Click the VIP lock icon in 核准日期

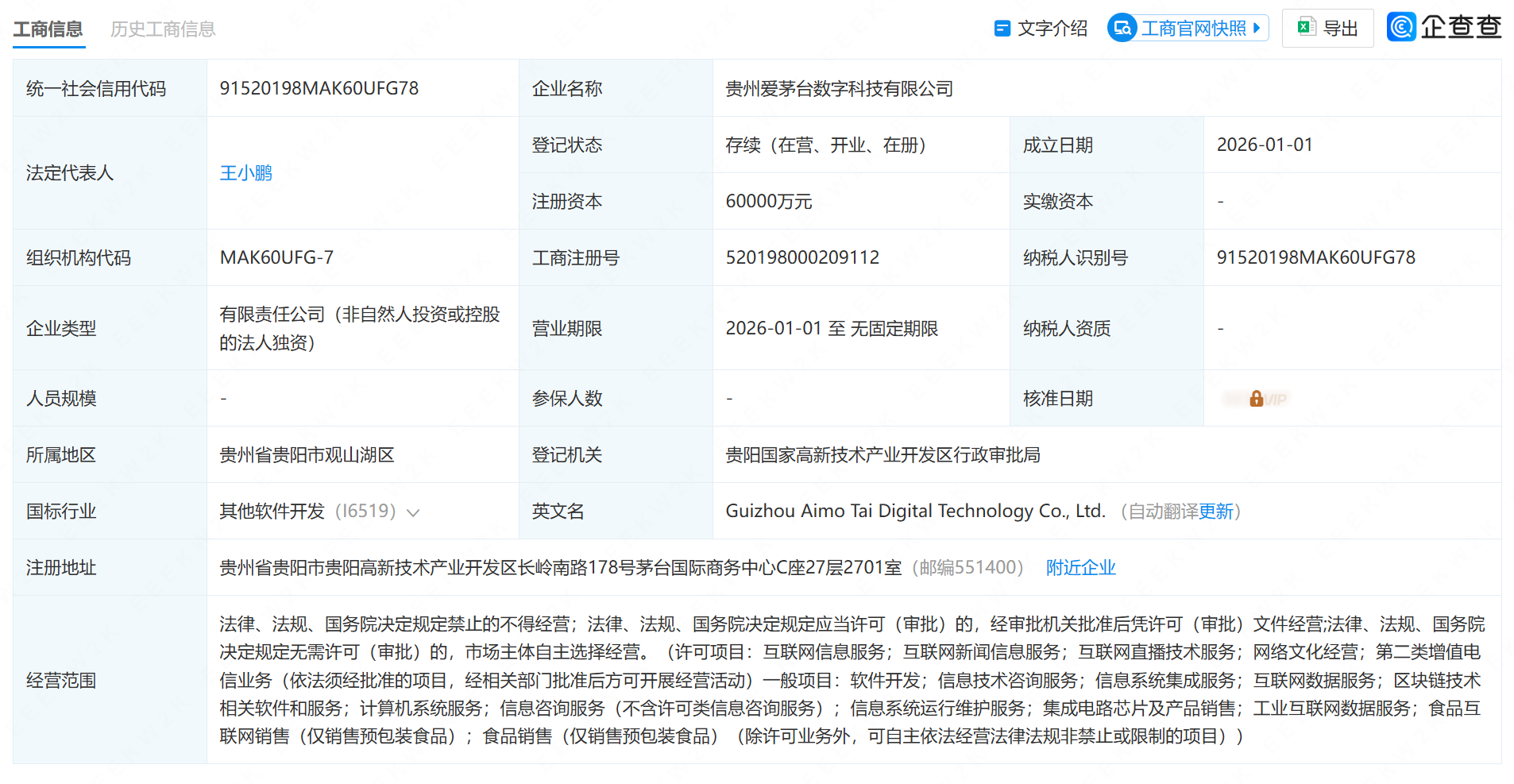pyautogui.click(x=1257, y=399)
